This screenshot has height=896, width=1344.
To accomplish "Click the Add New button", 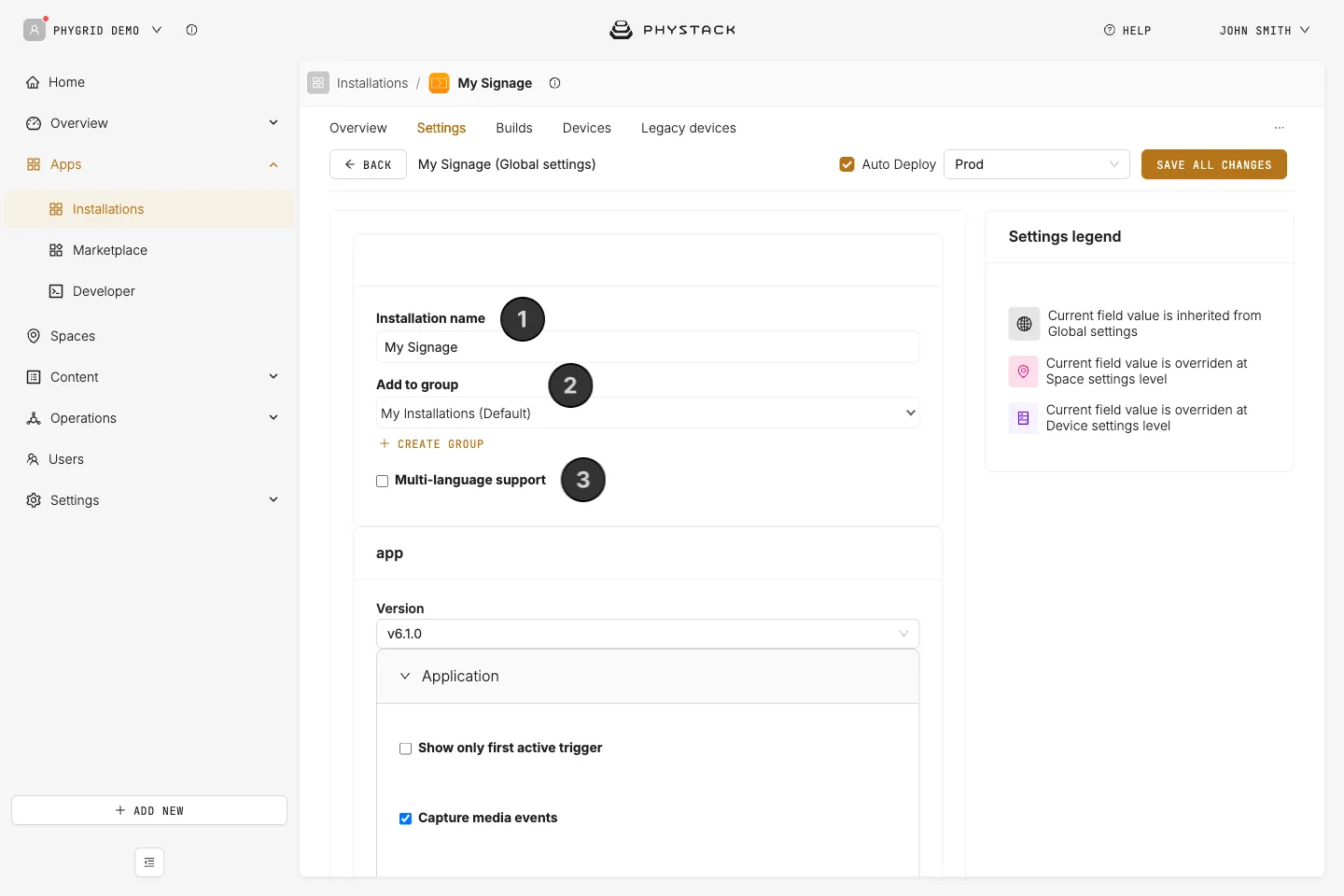I will (149, 810).
